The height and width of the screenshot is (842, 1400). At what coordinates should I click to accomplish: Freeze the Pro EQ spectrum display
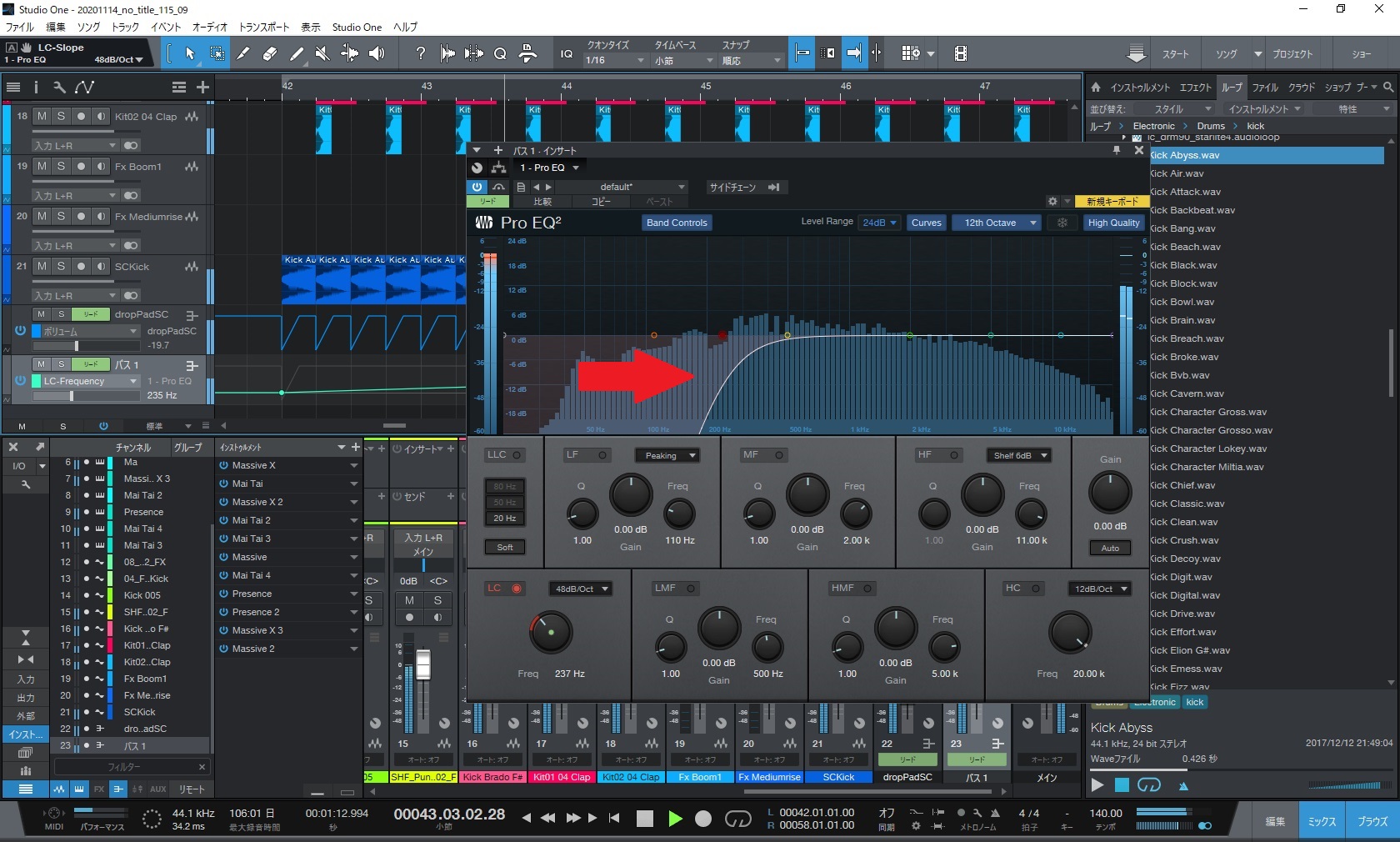coord(1062,223)
